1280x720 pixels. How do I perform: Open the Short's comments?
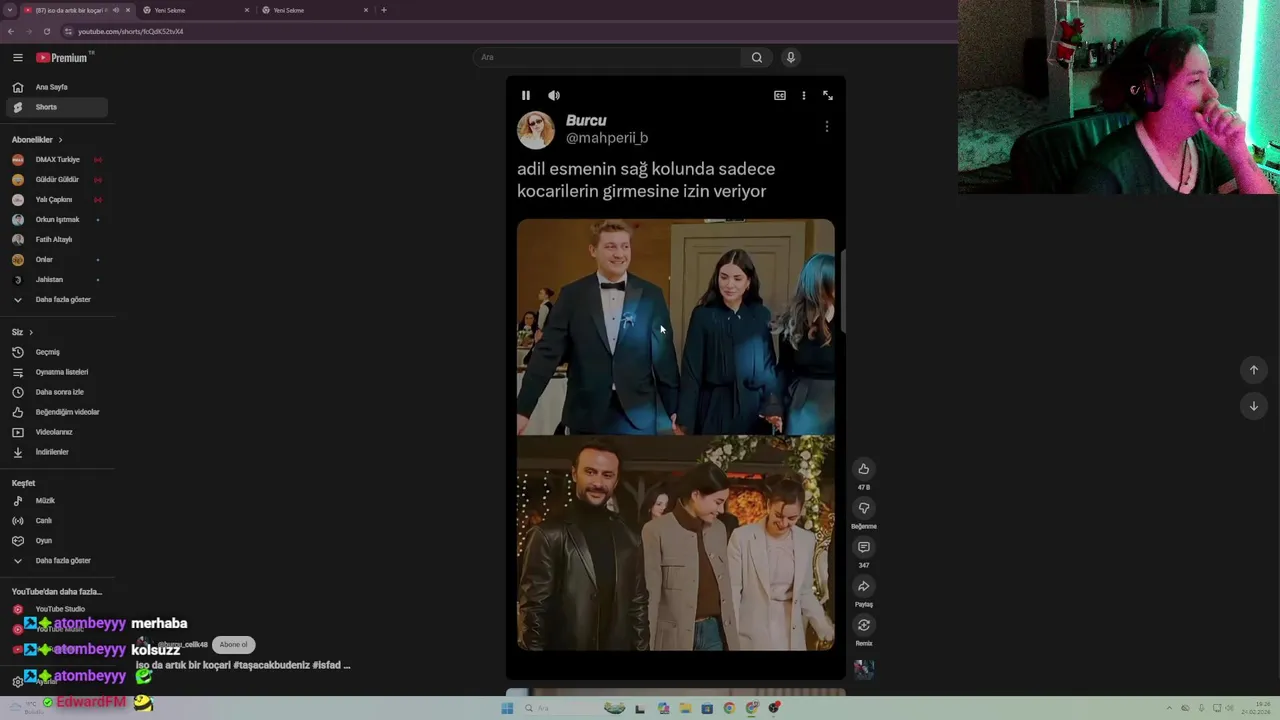point(864,547)
